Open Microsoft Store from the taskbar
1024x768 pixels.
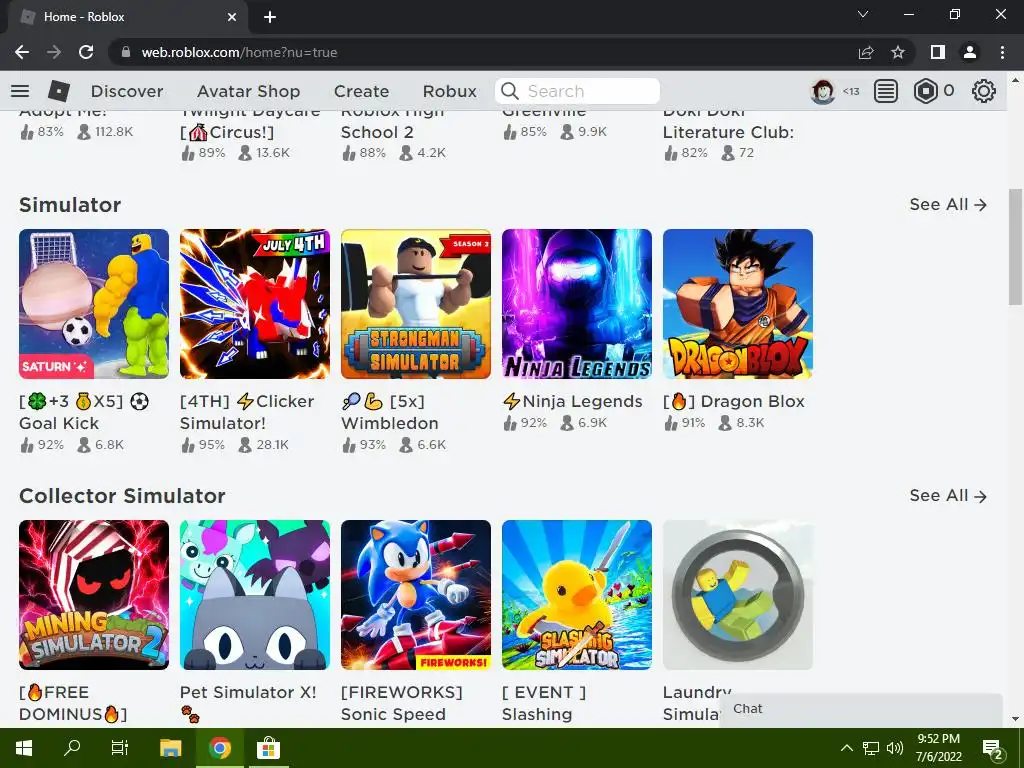(268, 748)
